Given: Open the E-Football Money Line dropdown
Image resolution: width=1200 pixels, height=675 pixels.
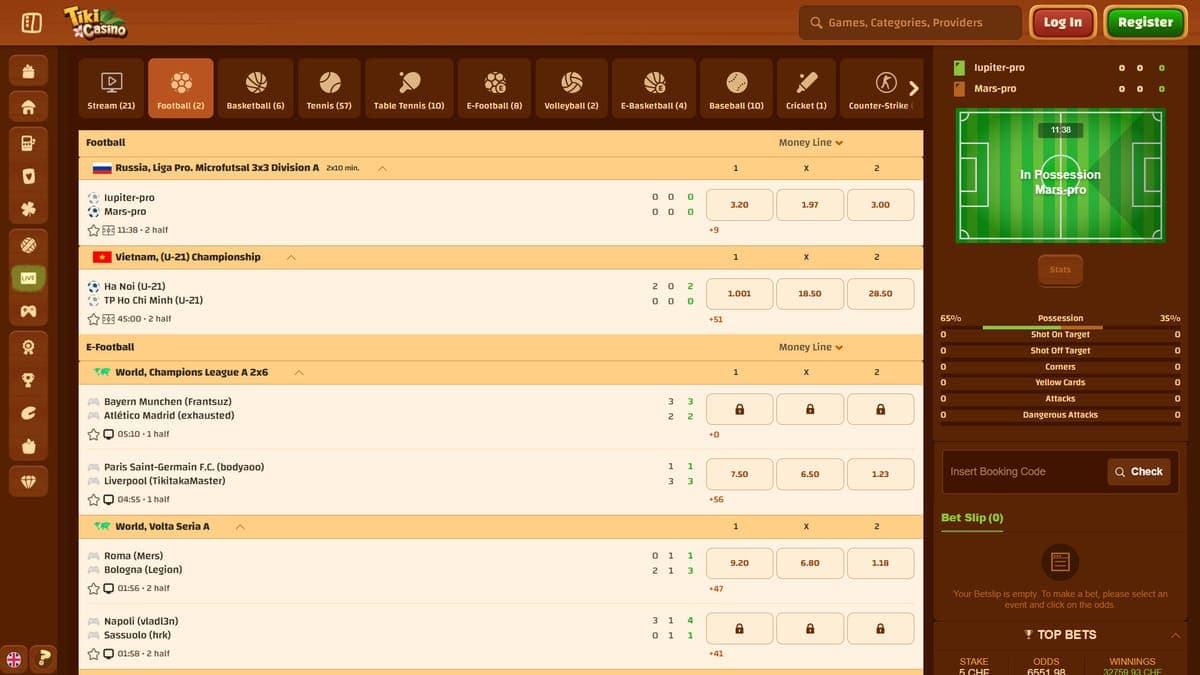Looking at the screenshot, I should click(x=810, y=347).
